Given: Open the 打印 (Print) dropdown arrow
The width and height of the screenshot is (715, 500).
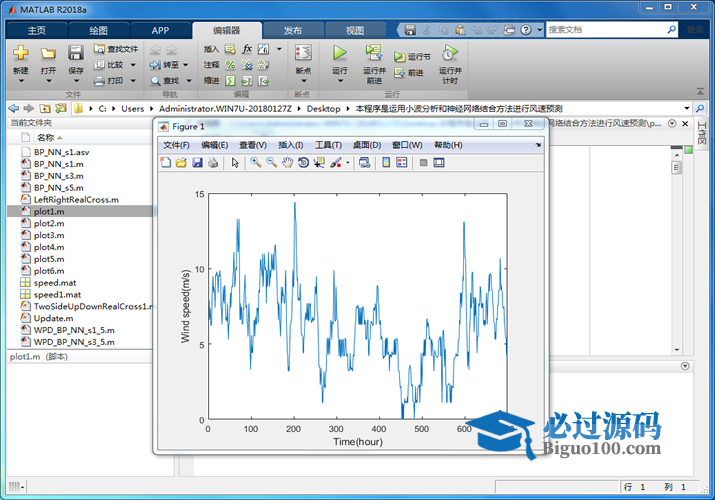Looking at the screenshot, I should tap(132, 81).
